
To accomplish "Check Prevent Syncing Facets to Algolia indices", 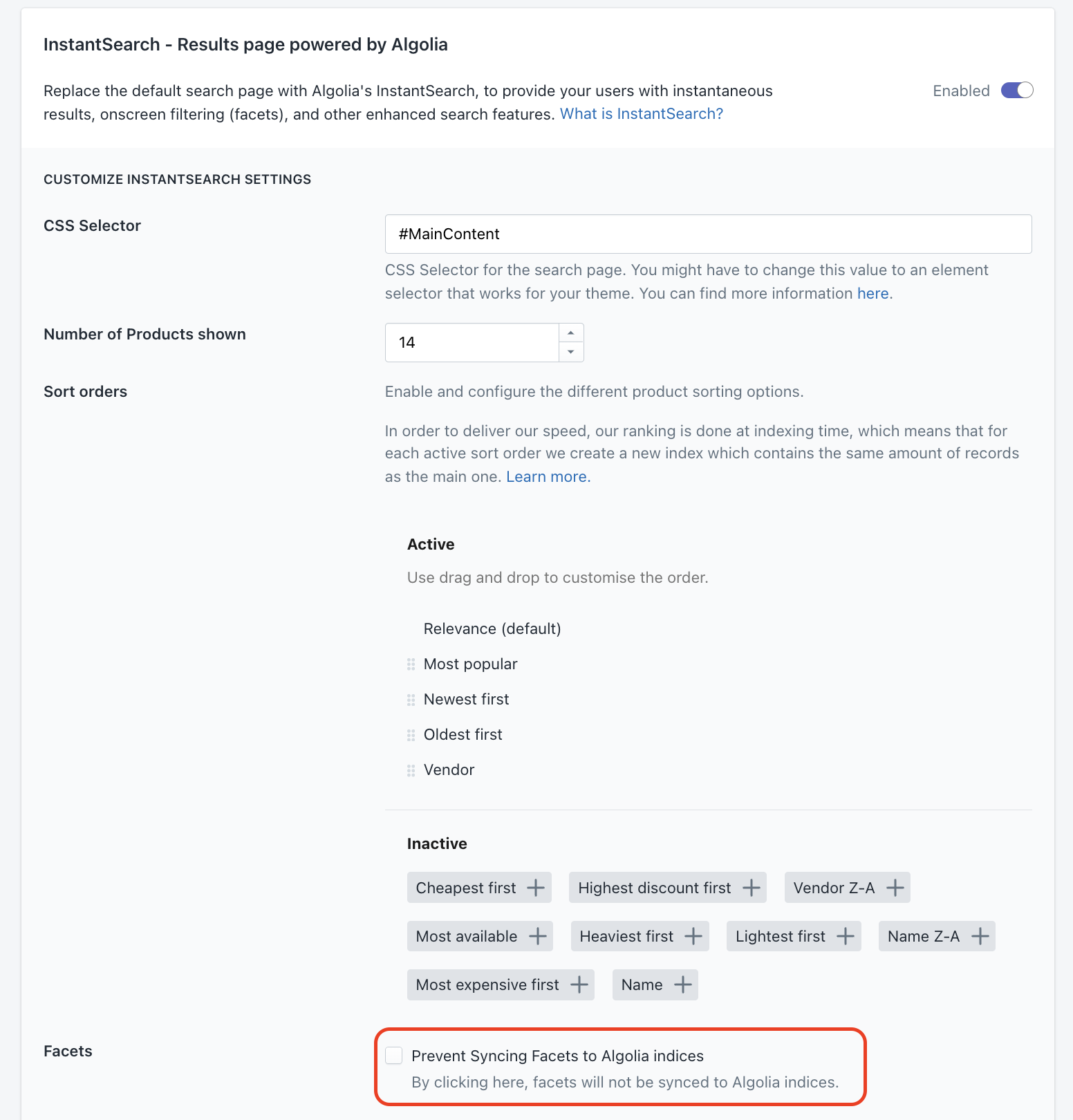I will pyautogui.click(x=394, y=1055).
